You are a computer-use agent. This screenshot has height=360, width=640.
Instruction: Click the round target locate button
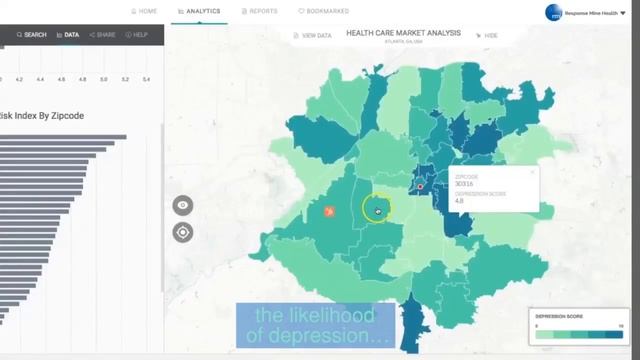183,233
